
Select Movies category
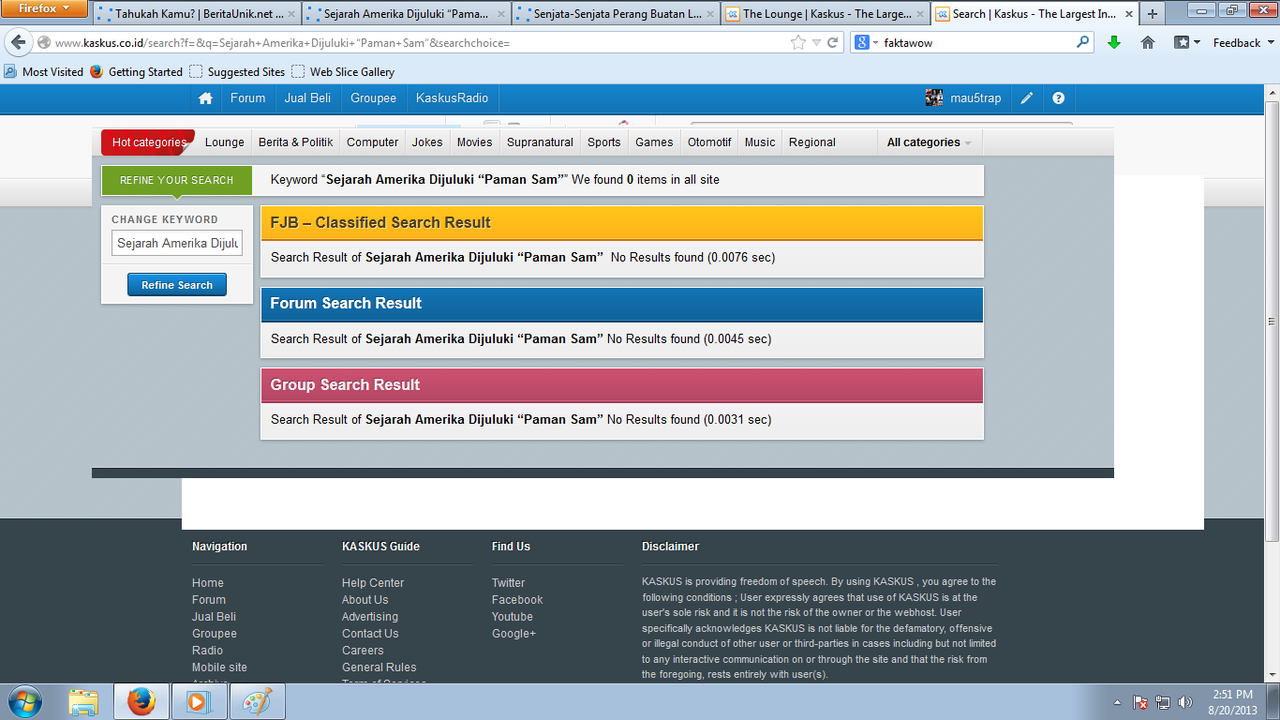click(x=475, y=142)
